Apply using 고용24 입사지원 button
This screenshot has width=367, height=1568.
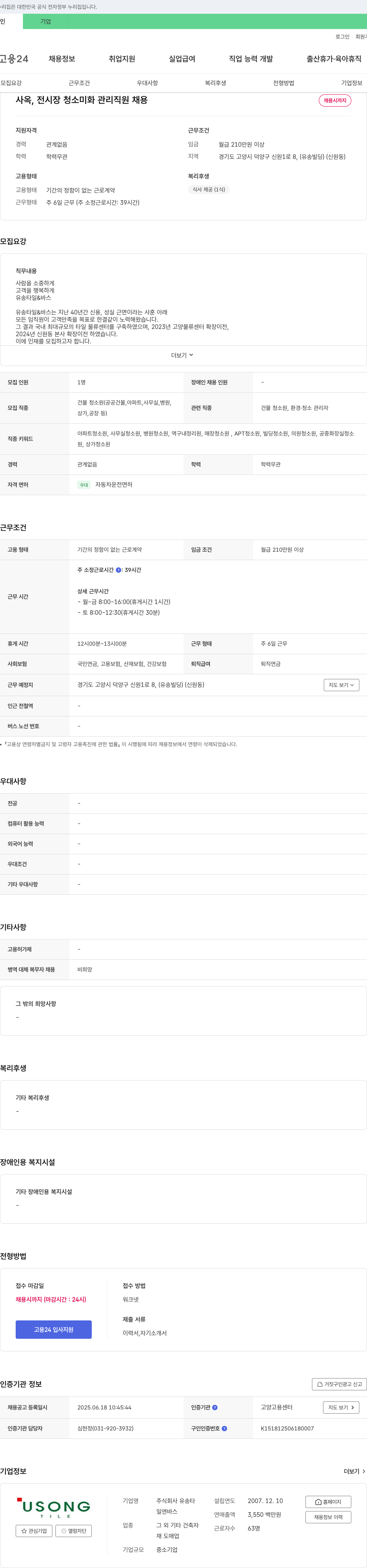tap(54, 1329)
